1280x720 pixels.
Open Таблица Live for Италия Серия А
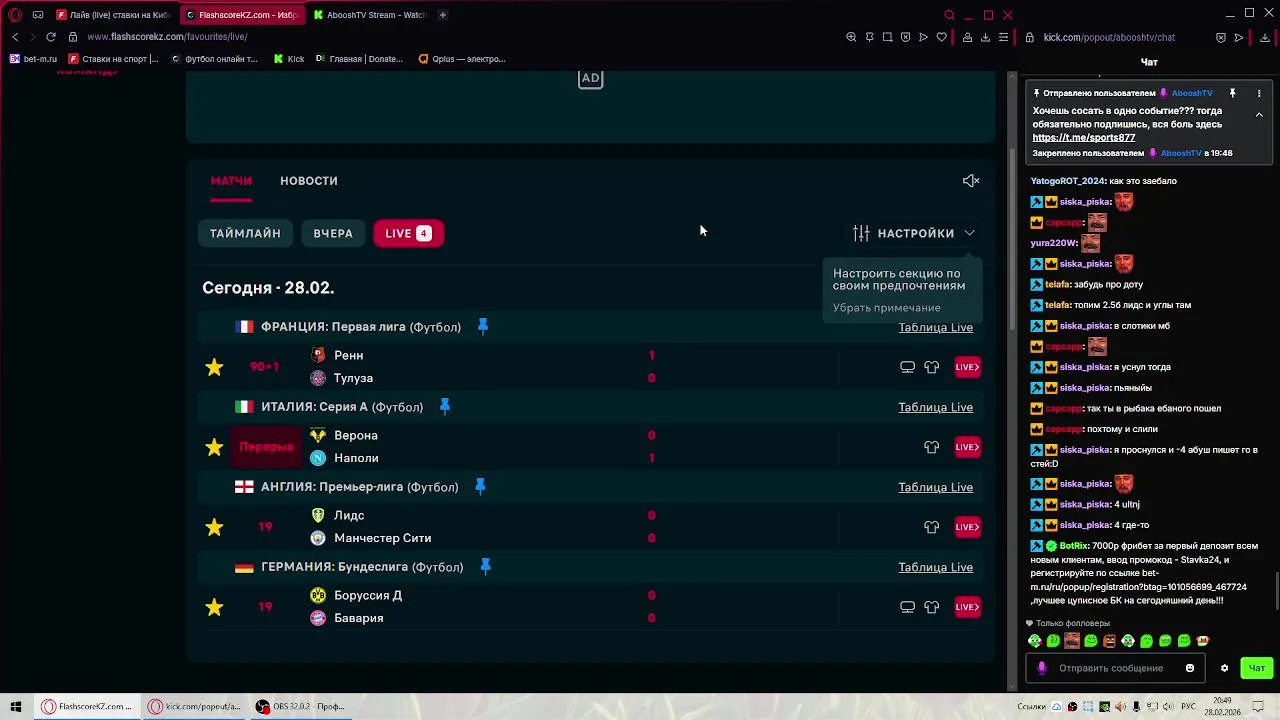(x=935, y=407)
